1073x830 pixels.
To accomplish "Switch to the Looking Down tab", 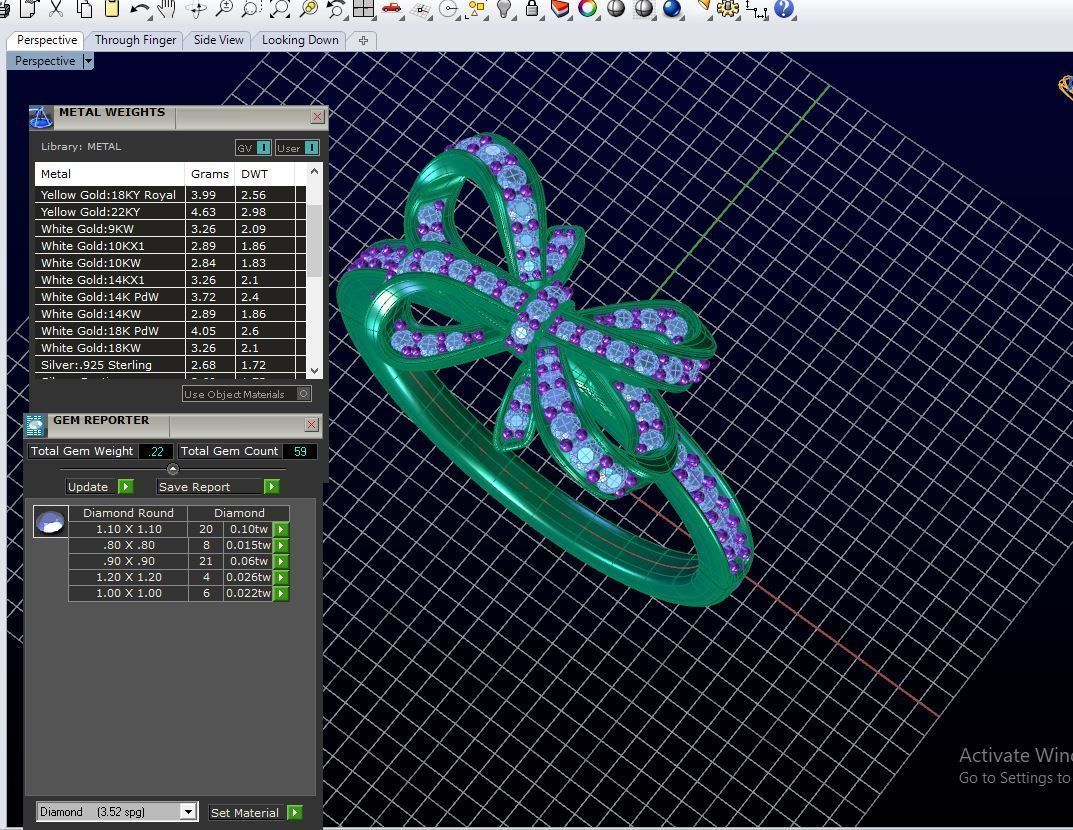I will tap(300, 40).
